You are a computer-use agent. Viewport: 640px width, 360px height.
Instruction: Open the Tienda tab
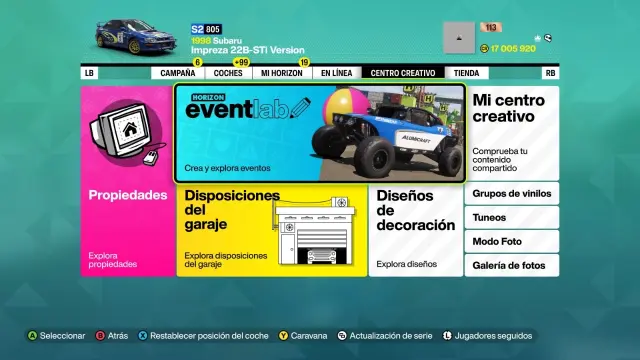467,73
